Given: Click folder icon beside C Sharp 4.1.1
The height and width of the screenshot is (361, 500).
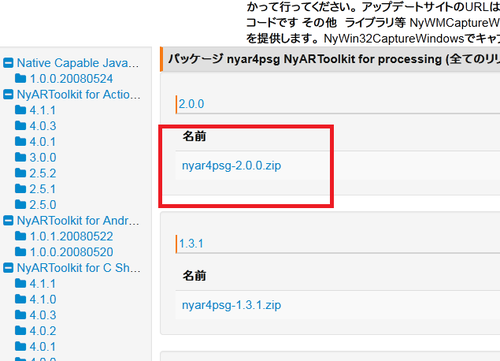Looking at the screenshot, I should [x=21, y=283].
